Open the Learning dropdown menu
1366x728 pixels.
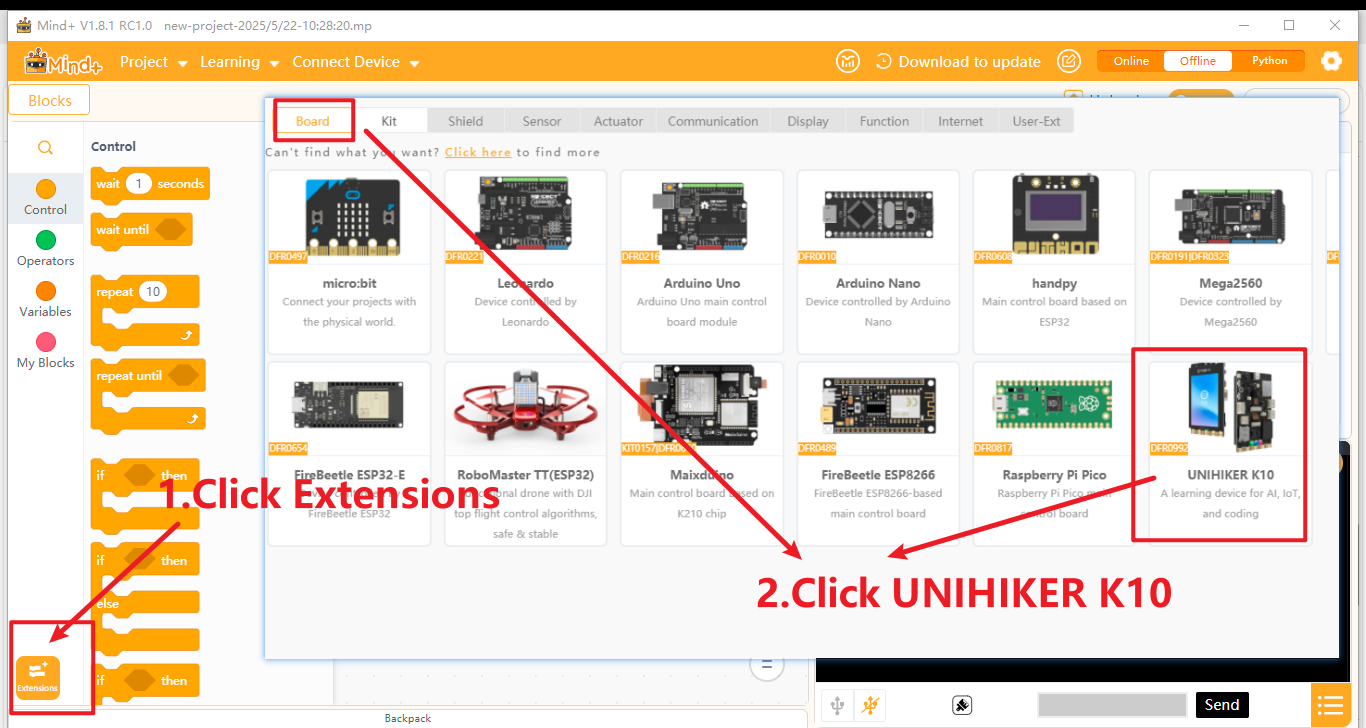240,62
